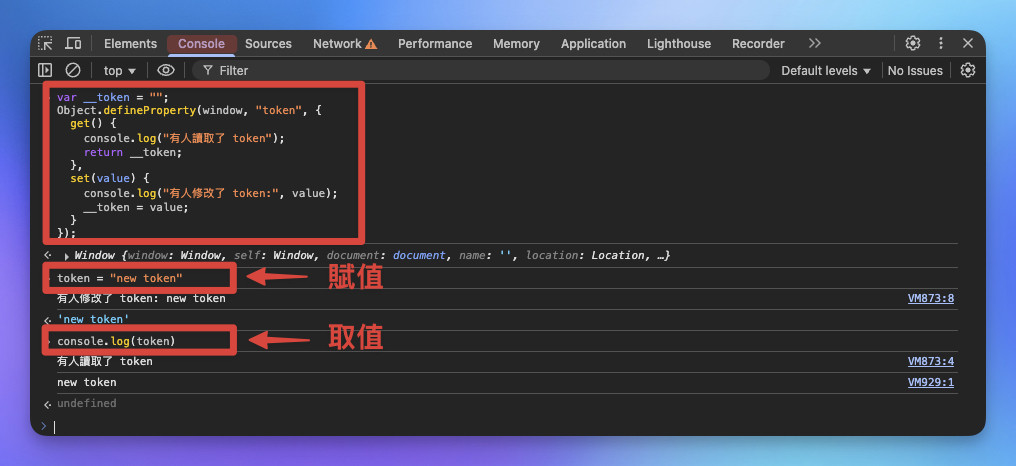1016x466 pixels.
Task: Open source link VM929:1
Action: coord(930,382)
